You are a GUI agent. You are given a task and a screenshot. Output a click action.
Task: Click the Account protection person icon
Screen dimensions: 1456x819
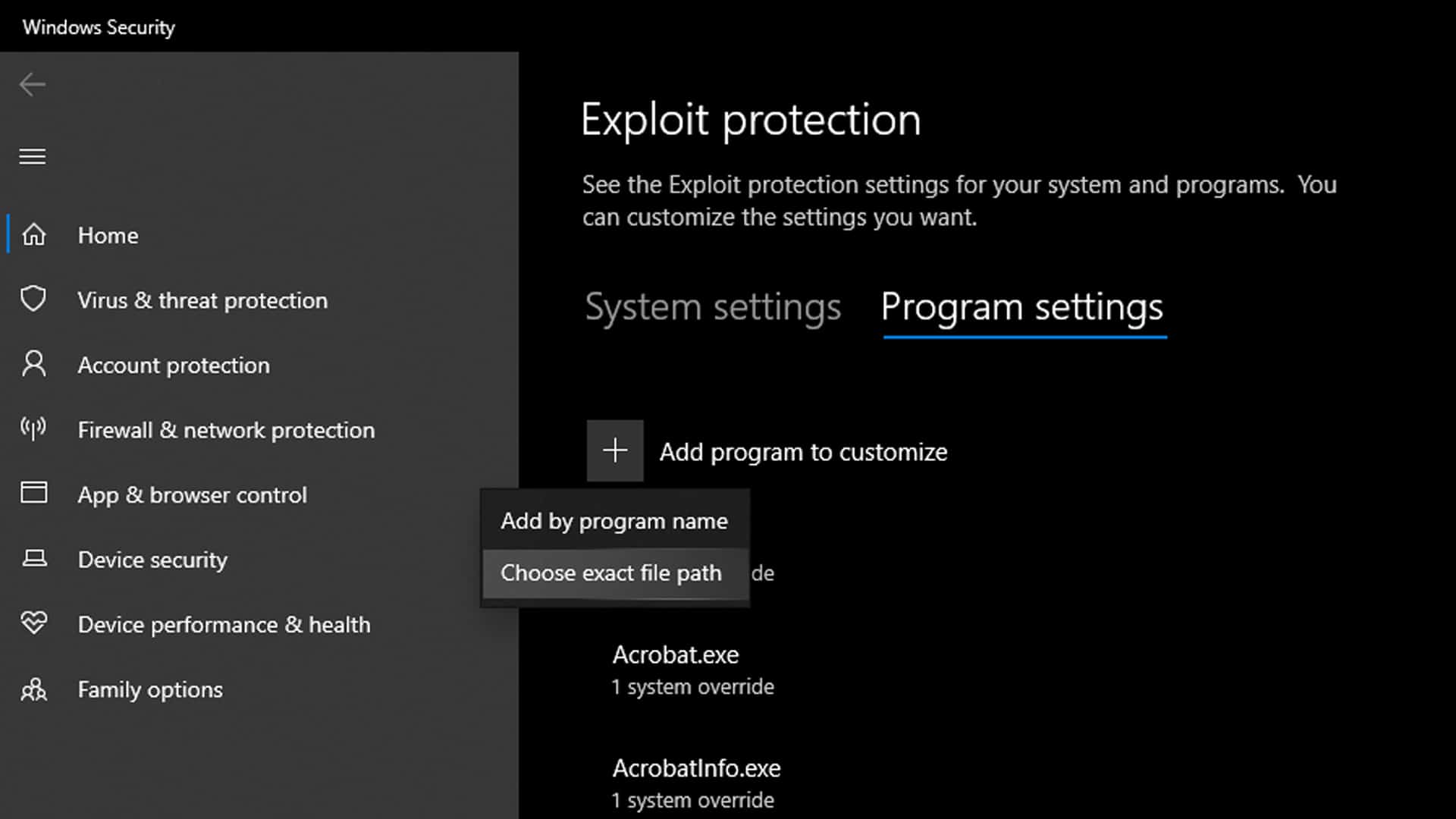(x=34, y=364)
